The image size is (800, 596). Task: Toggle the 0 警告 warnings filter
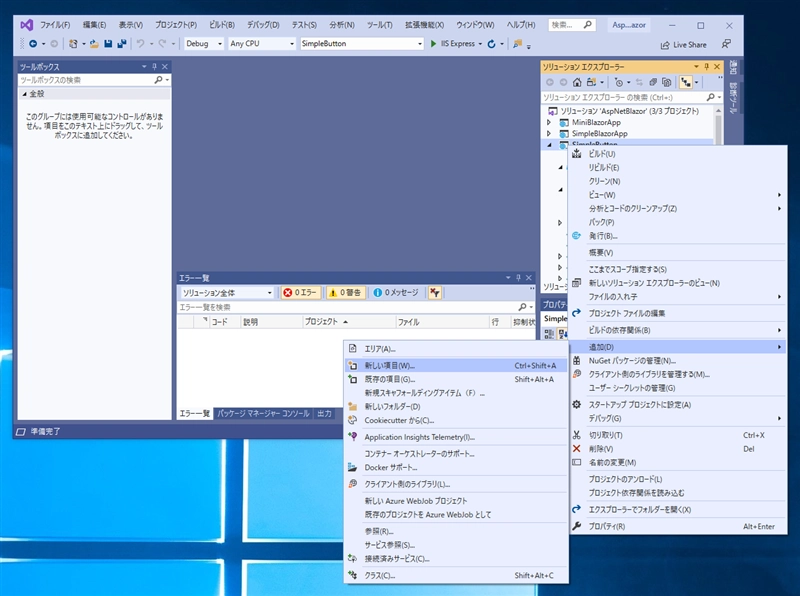(344, 292)
